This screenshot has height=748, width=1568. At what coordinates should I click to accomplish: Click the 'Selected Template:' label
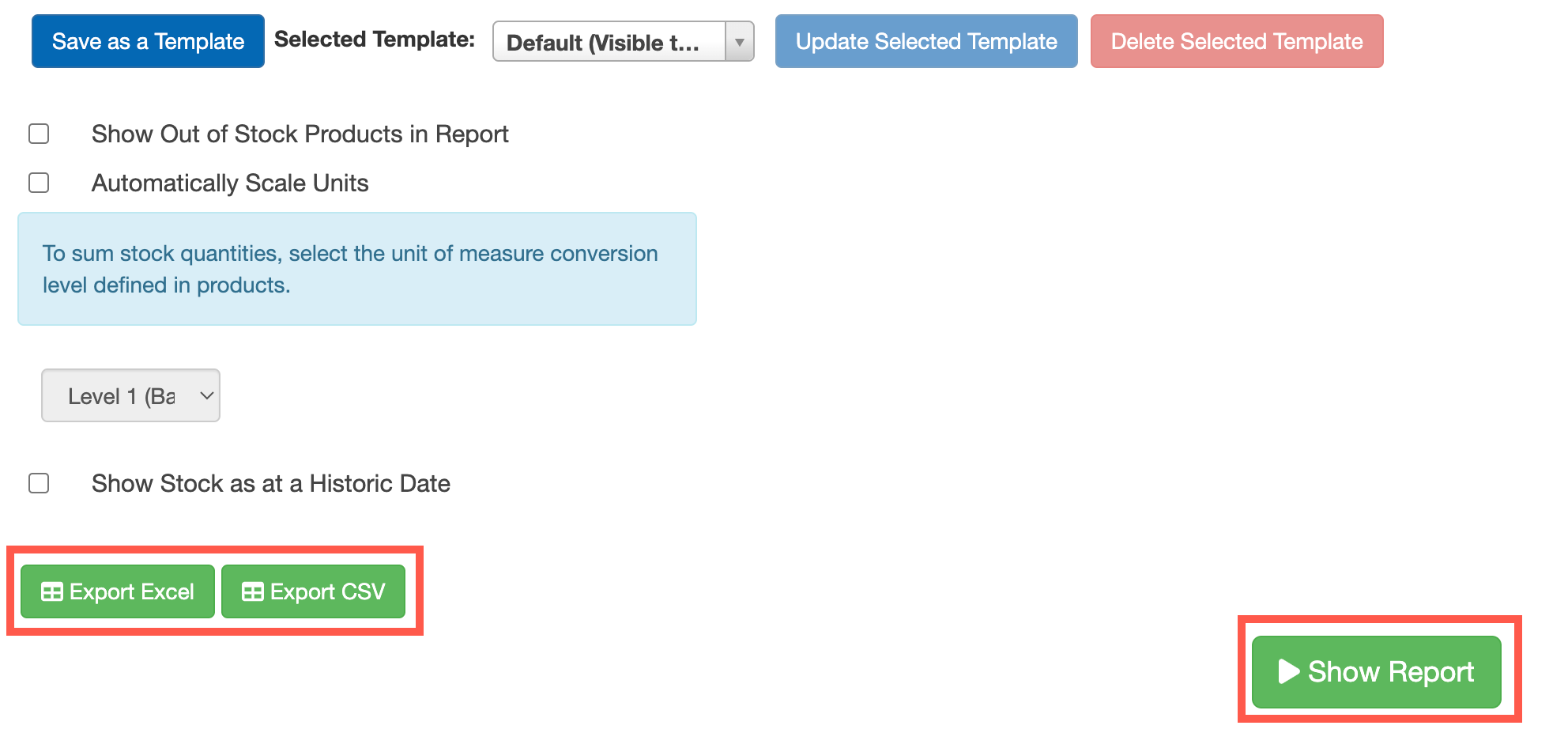pyautogui.click(x=375, y=40)
